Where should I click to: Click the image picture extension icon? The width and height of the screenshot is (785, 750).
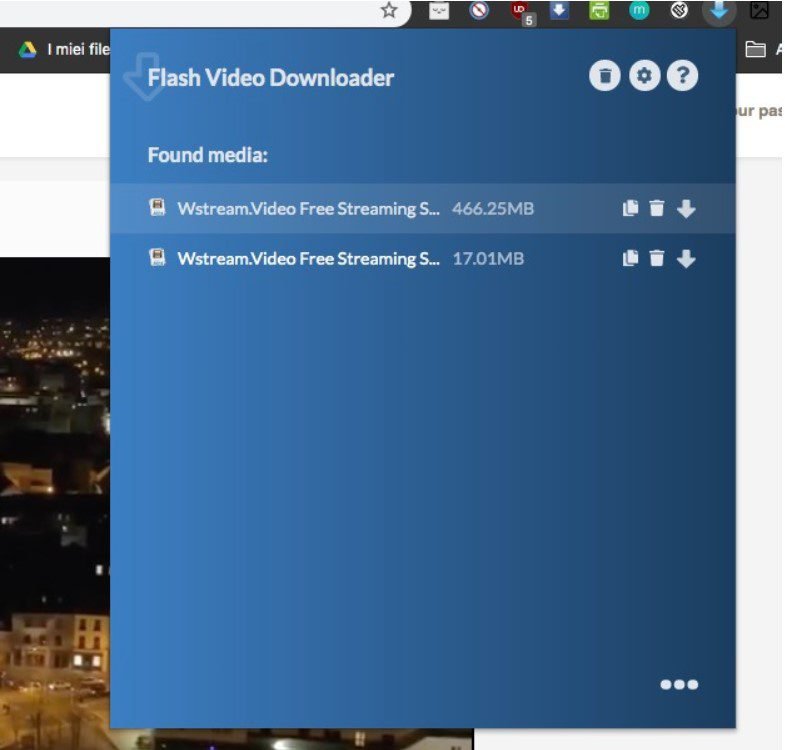coord(759,10)
